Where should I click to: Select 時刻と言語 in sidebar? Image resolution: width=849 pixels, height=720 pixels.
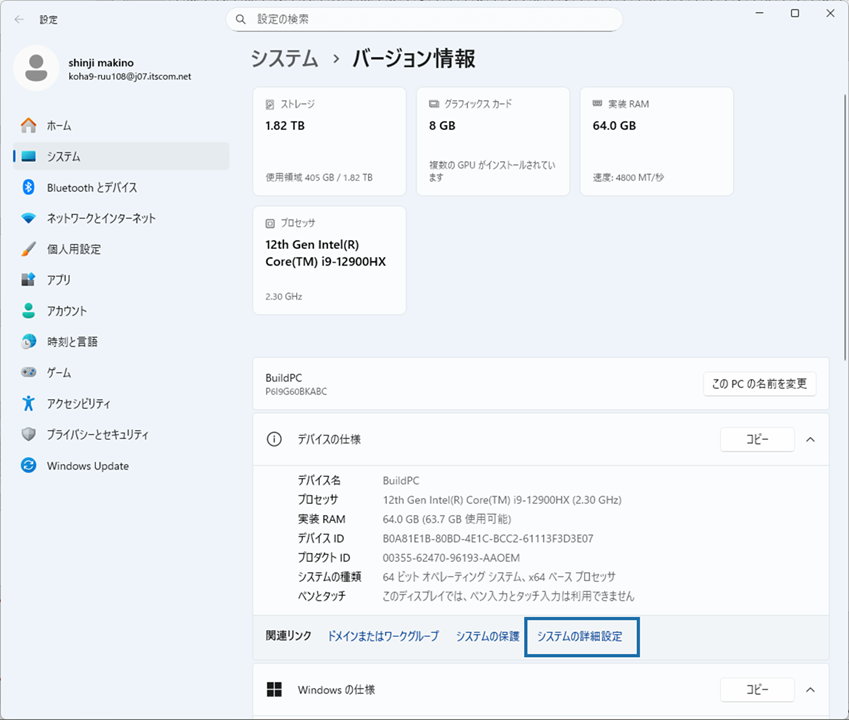click(121, 342)
